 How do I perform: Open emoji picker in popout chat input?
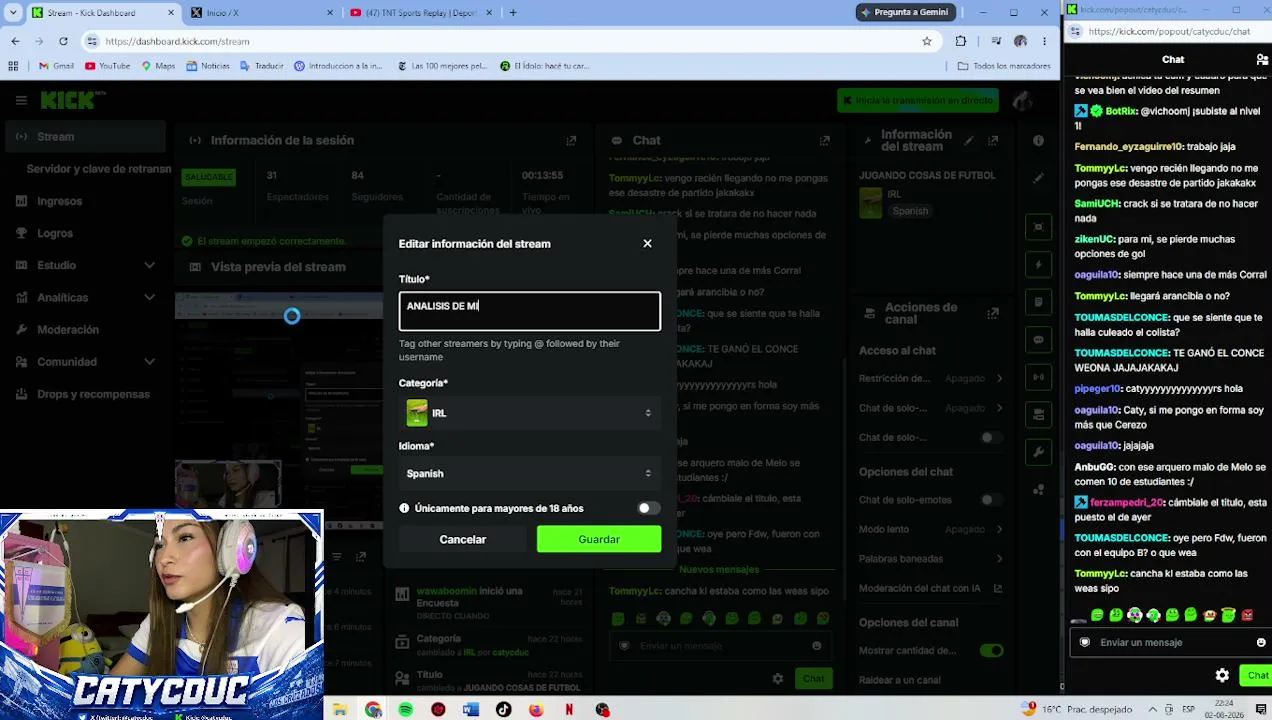[1261, 642]
